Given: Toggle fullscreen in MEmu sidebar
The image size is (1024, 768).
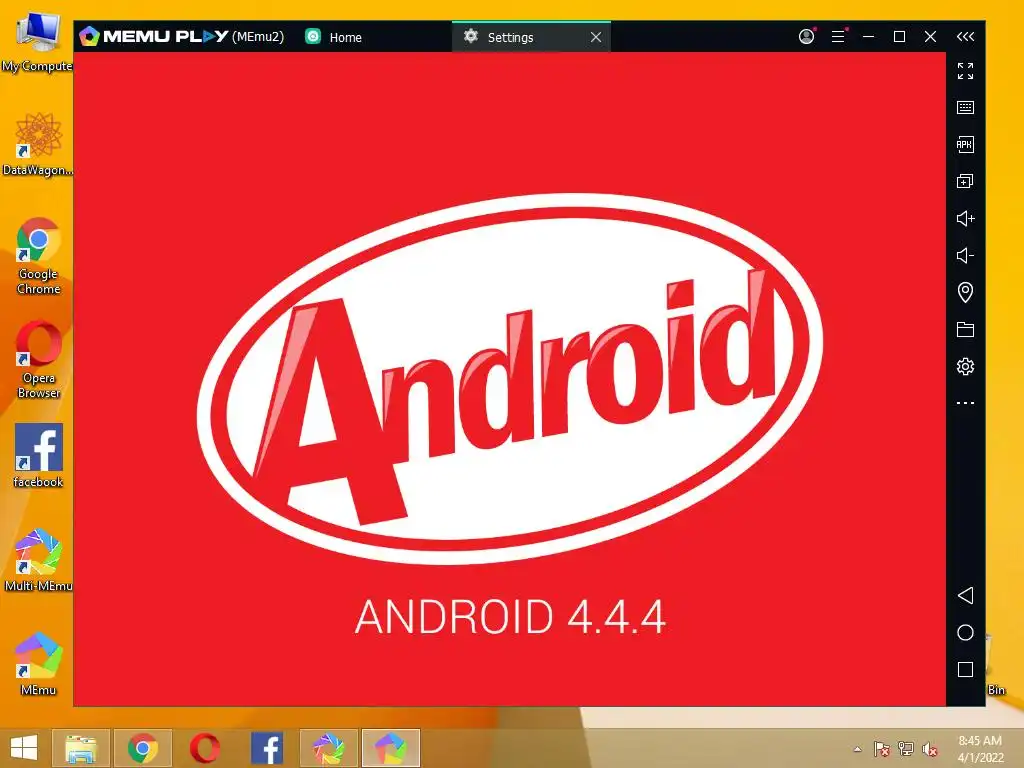Looking at the screenshot, I should point(965,71).
